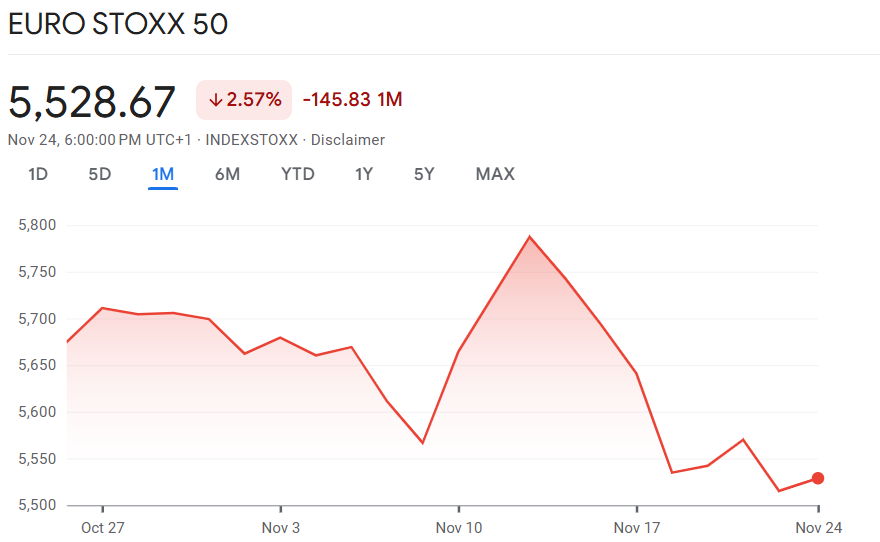Click the active 1M range tab
880x542 pixels.
point(163,174)
